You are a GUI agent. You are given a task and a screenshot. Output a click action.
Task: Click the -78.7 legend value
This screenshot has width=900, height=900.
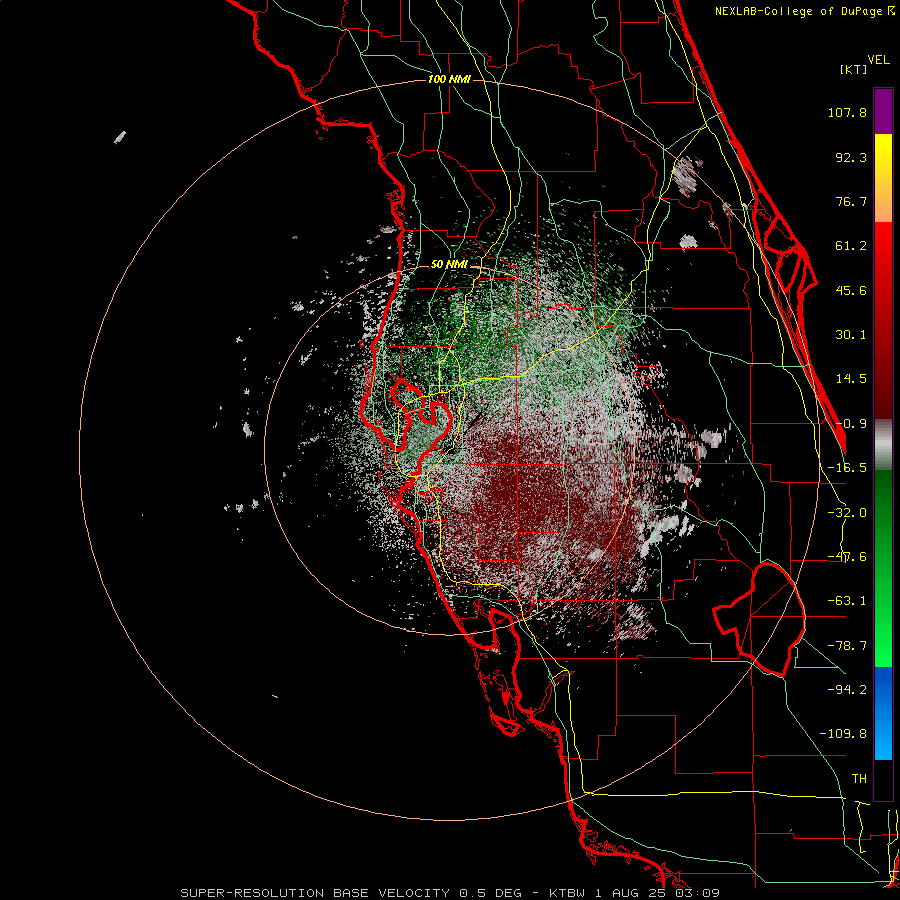(847, 646)
